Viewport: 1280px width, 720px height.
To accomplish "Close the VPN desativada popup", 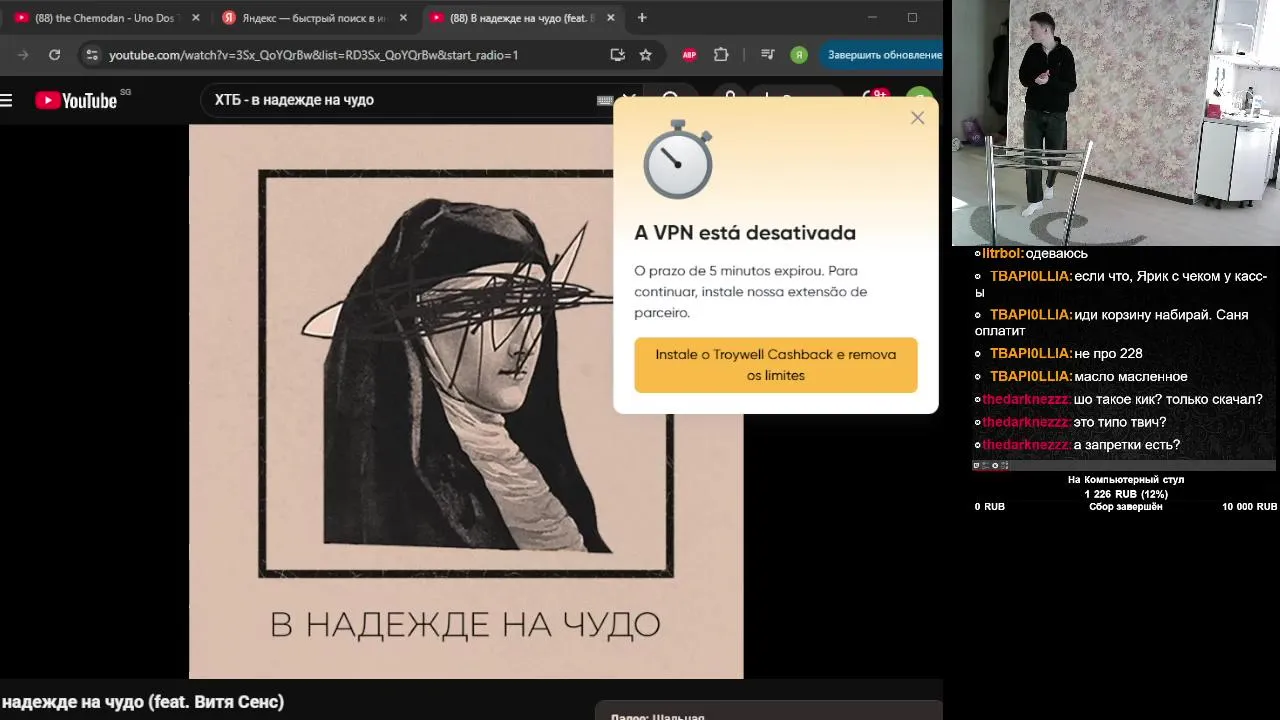I will [918, 118].
